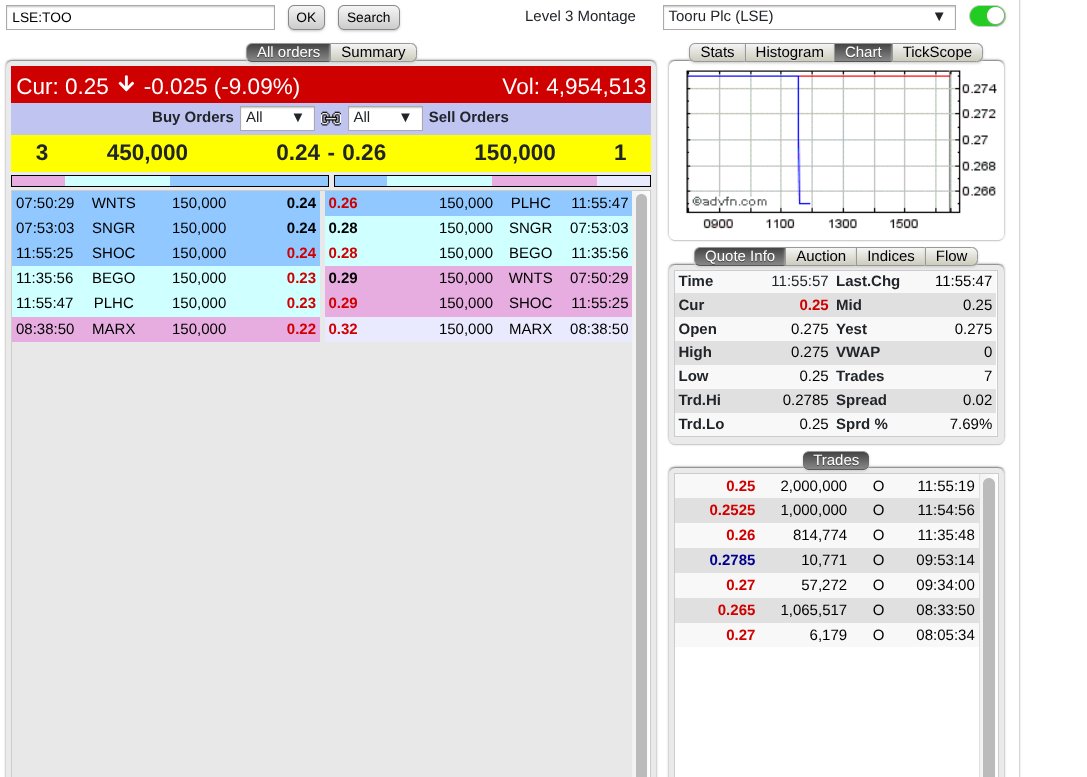Click the Trades panel header
This screenshot has width=1087, height=777.
pos(836,460)
